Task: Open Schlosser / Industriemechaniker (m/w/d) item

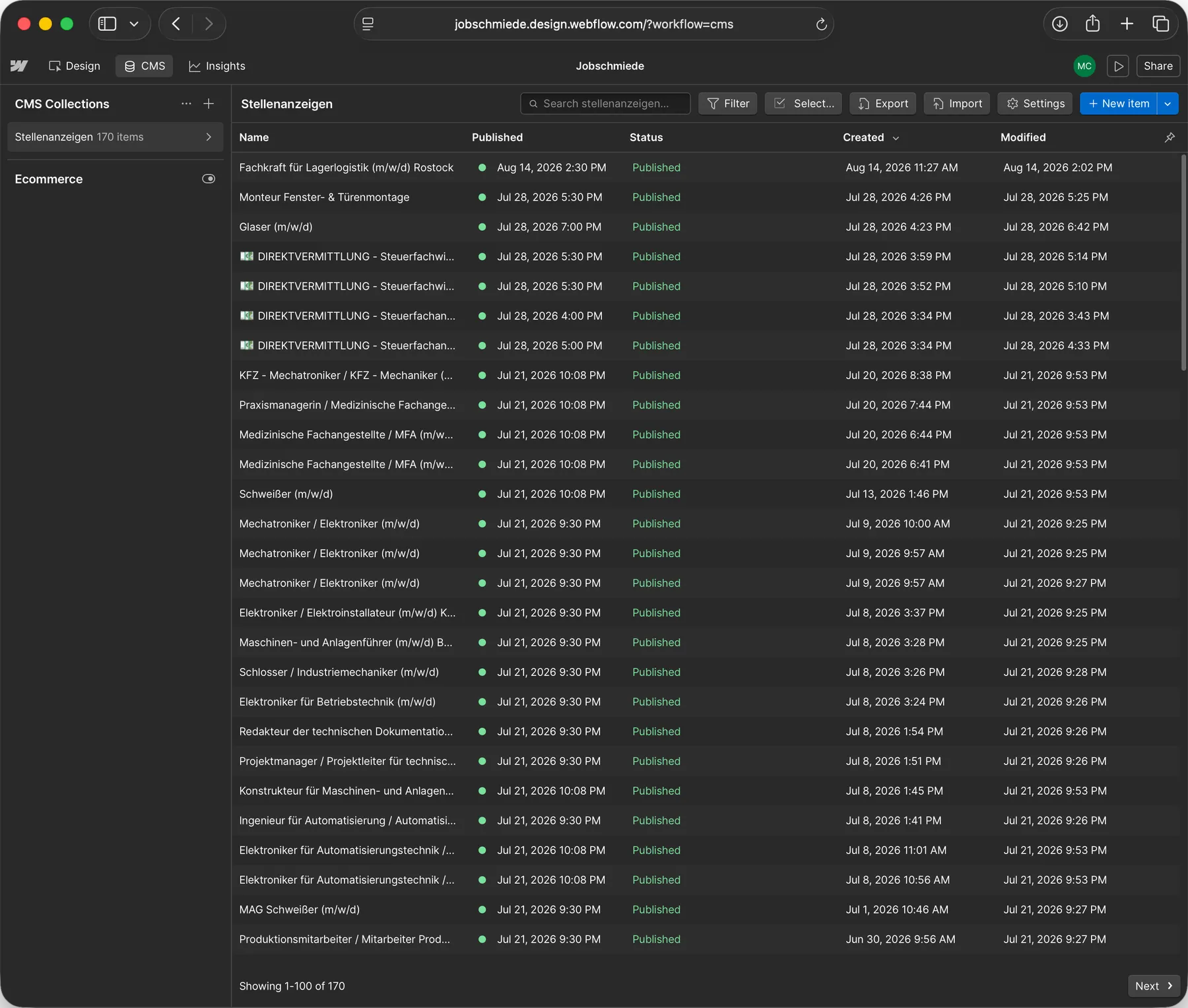Action: pos(339,672)
